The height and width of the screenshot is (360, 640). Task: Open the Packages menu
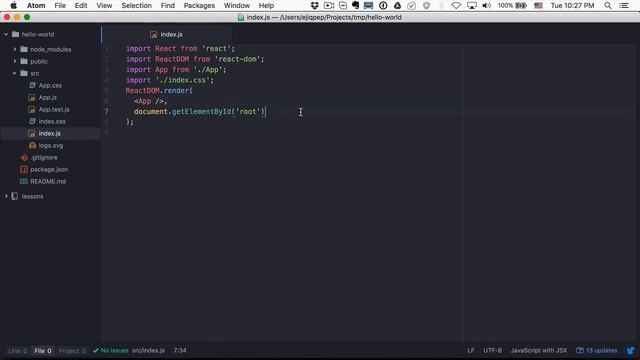click(199, 5)
